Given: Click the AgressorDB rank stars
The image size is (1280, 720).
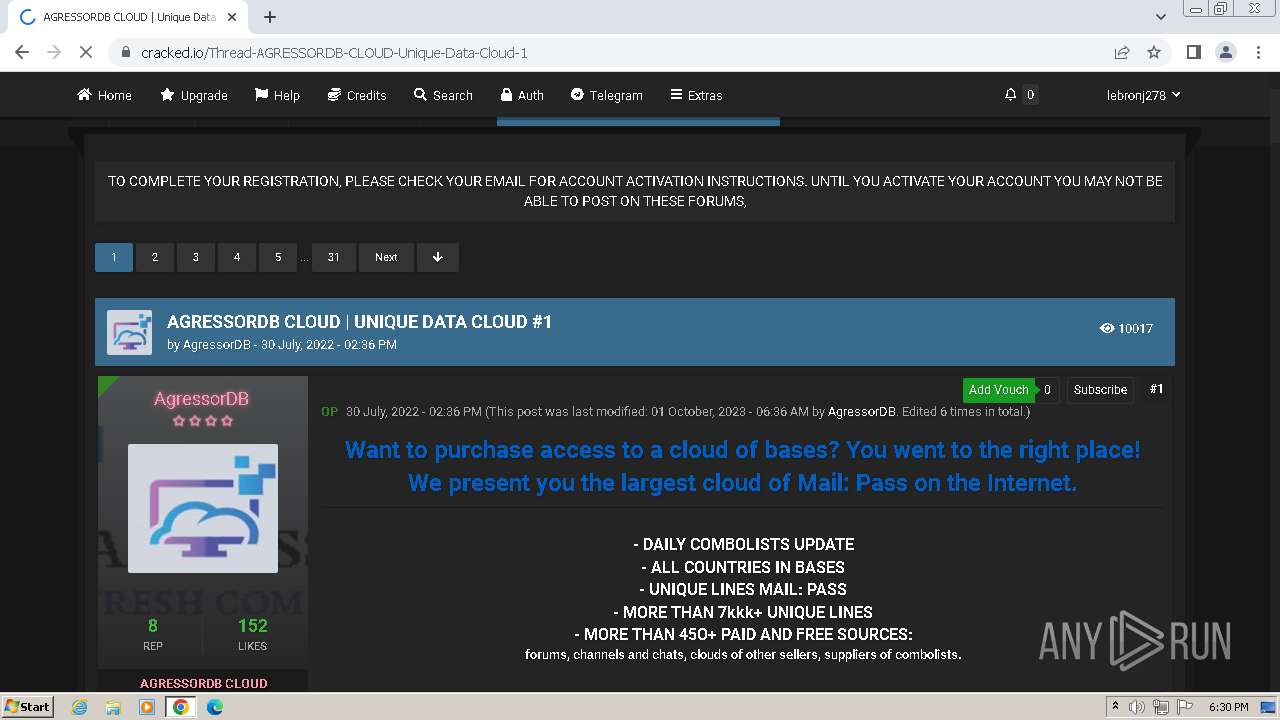Looking at the screenshot, I should 202,421.
